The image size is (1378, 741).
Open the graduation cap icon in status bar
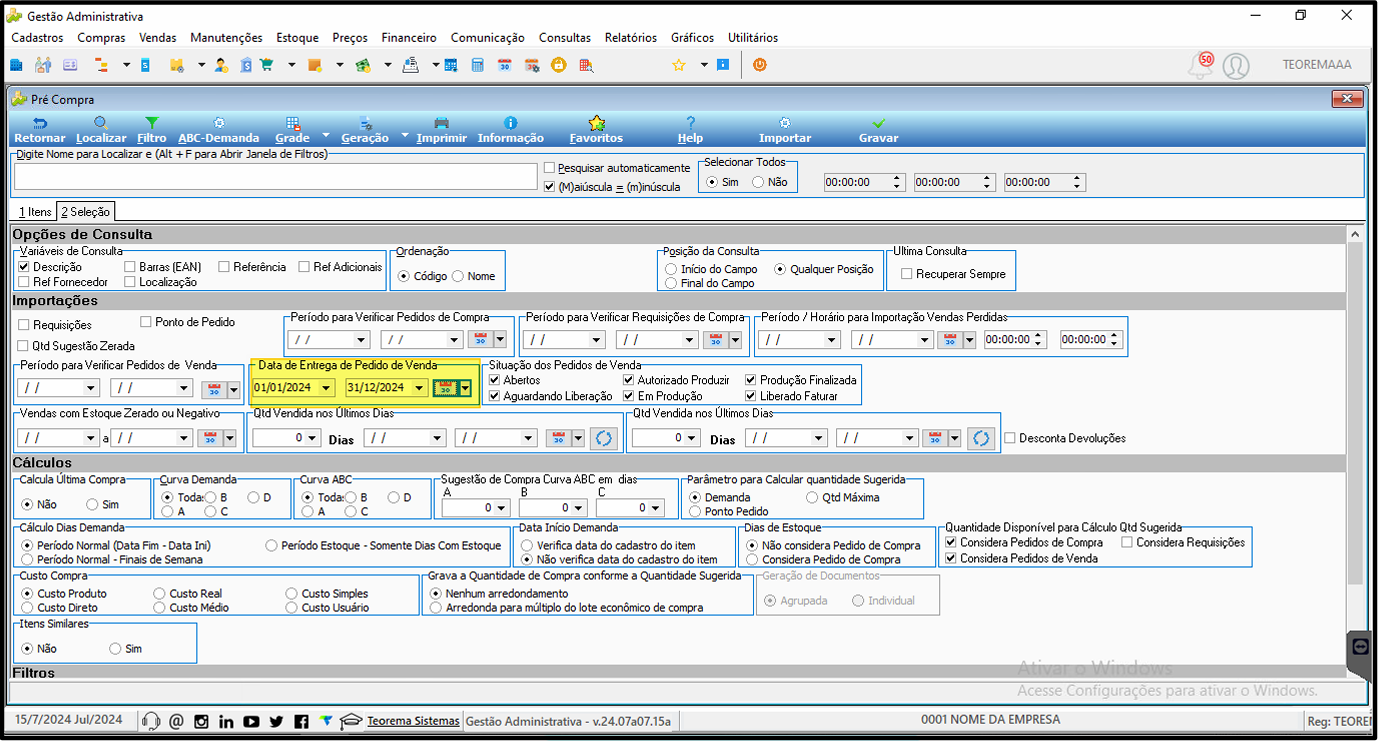tap(351, 721)
